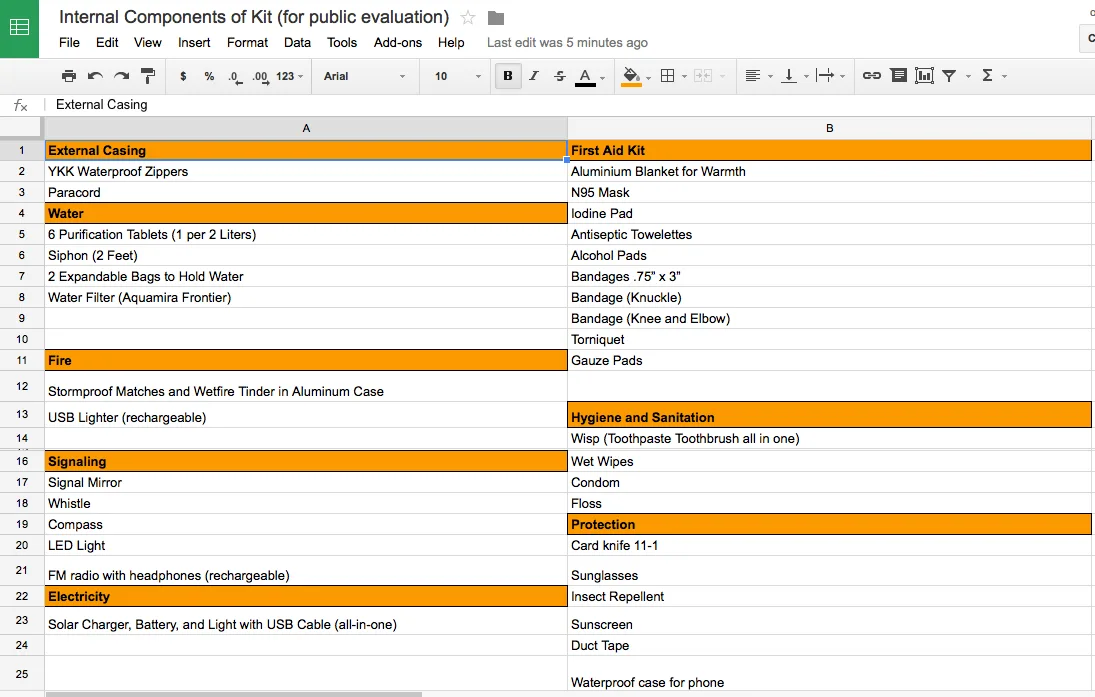The image size is (1095, 697).
Task: Select the Protection header cell
Action: [x=830, y=524]
